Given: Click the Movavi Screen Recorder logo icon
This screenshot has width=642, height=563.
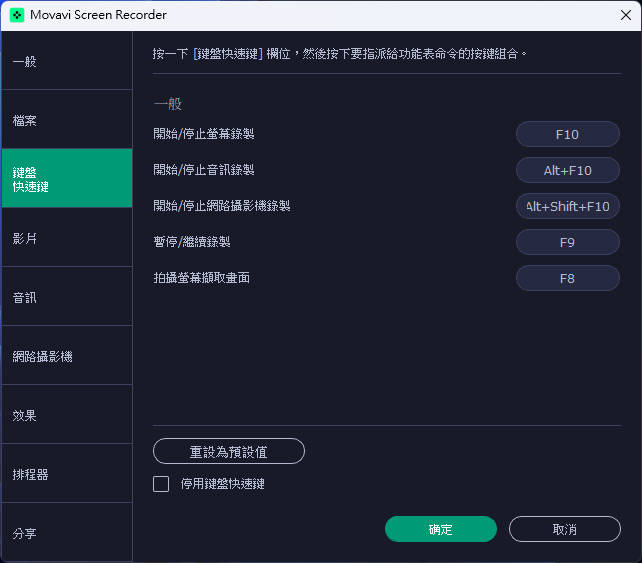Looking at the screenshot, I should click(17, 16).
